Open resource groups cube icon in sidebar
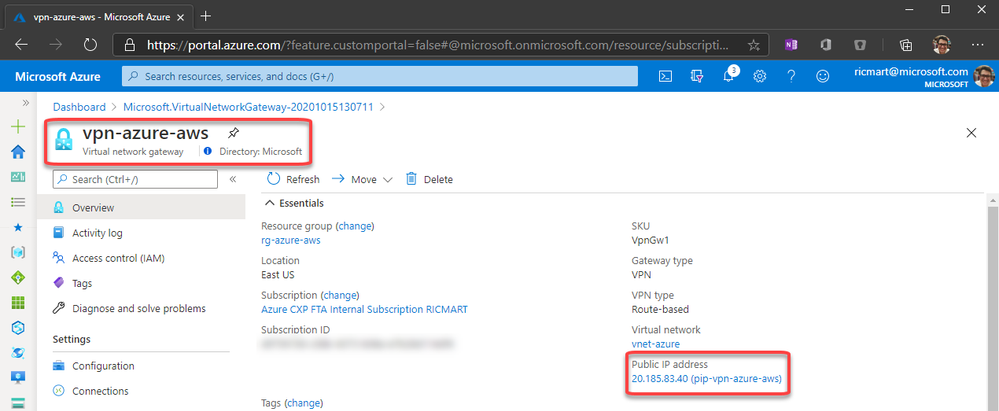Viewport: 999px width, 411px height. pos(18,252)
